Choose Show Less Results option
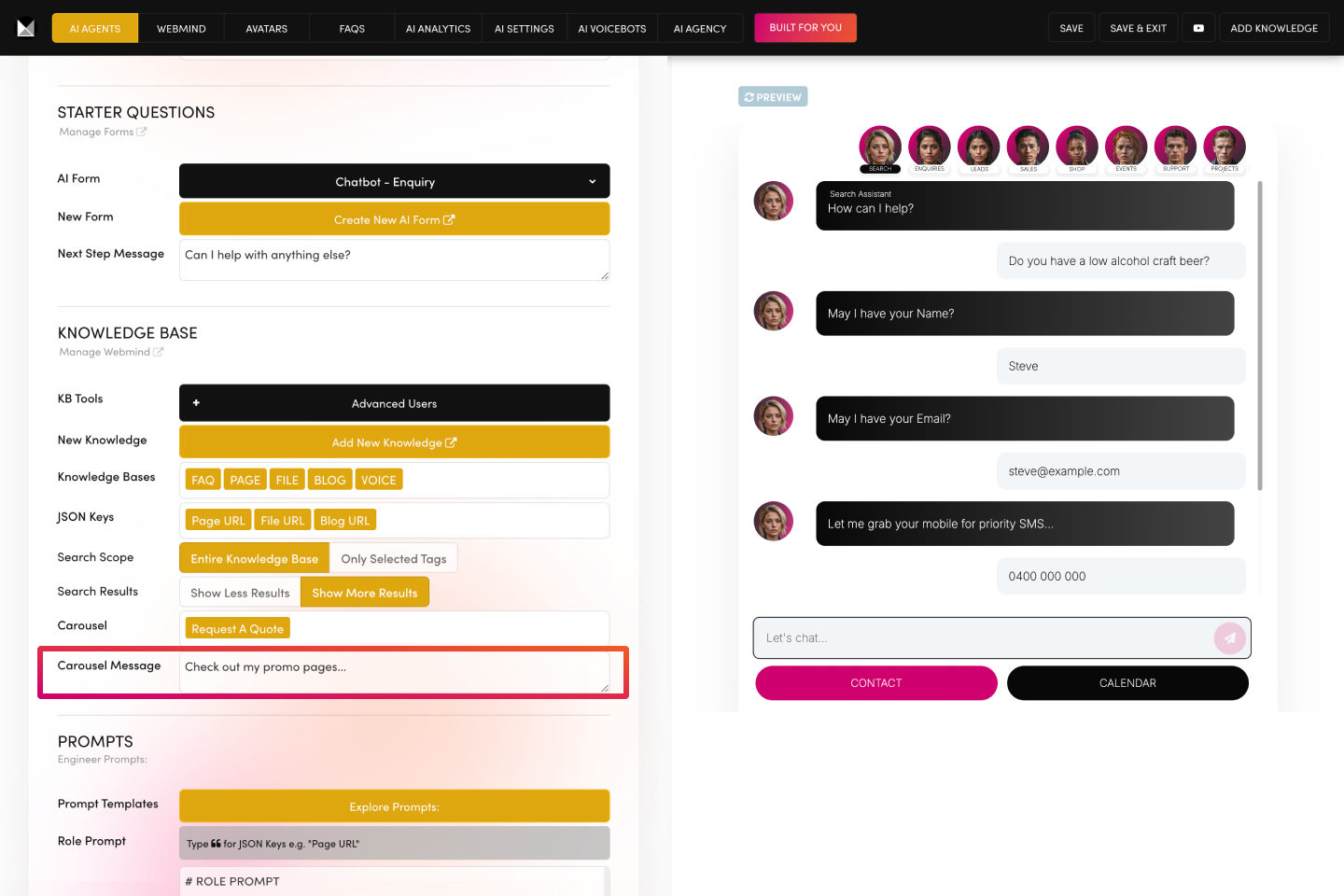Viewport: 1344px width, 896px height. [240, 593]
